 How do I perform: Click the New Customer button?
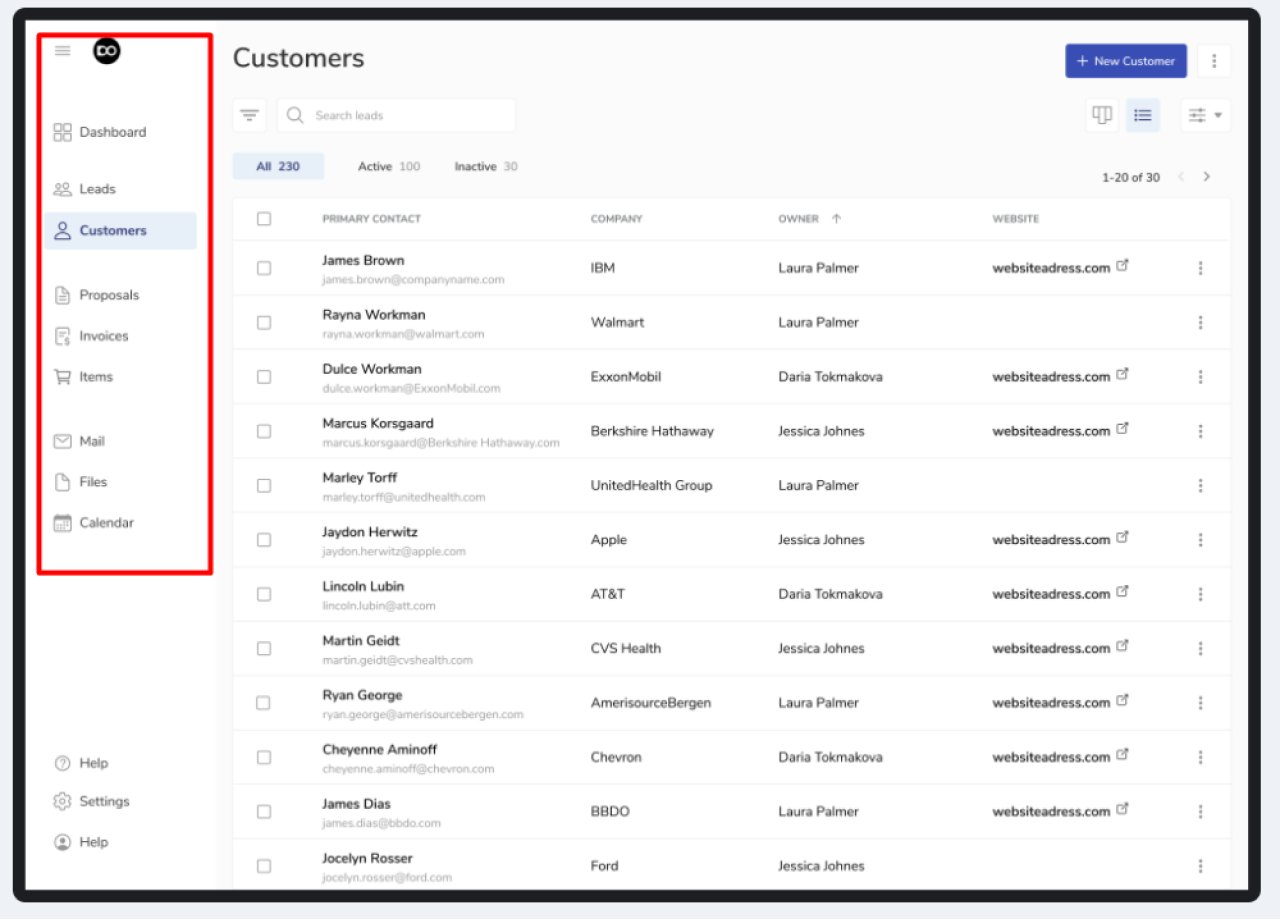pyautogui.click(x=1125, y=60)
